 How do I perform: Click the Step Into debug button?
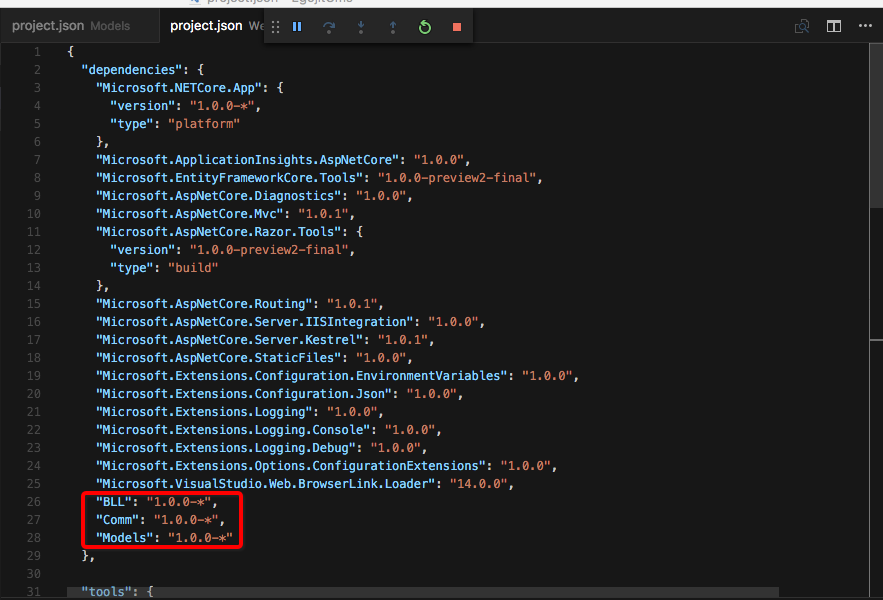(361, 26)
